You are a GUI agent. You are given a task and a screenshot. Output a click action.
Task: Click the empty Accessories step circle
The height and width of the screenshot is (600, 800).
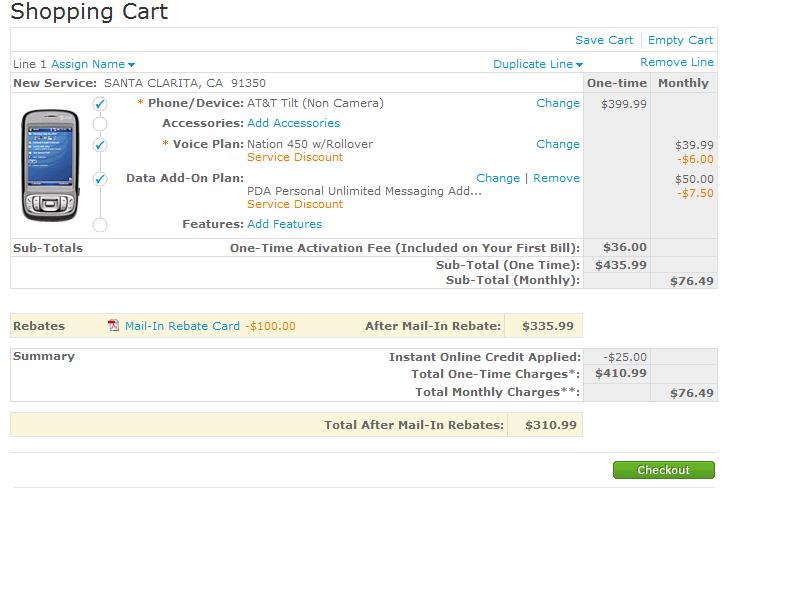[100, 124]
